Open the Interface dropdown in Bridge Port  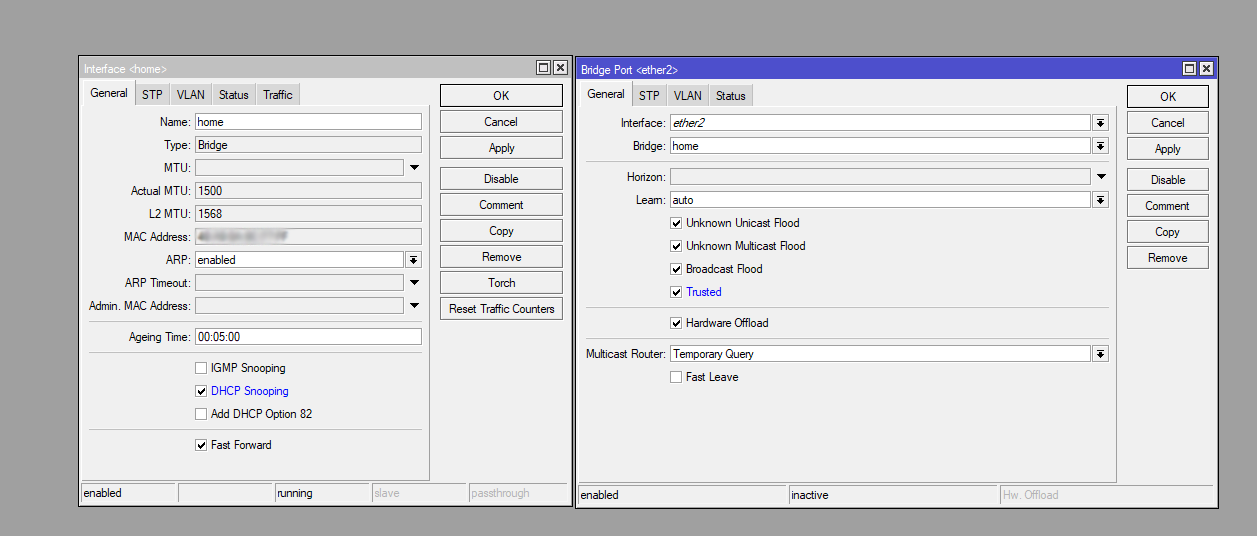point(1100,123)
